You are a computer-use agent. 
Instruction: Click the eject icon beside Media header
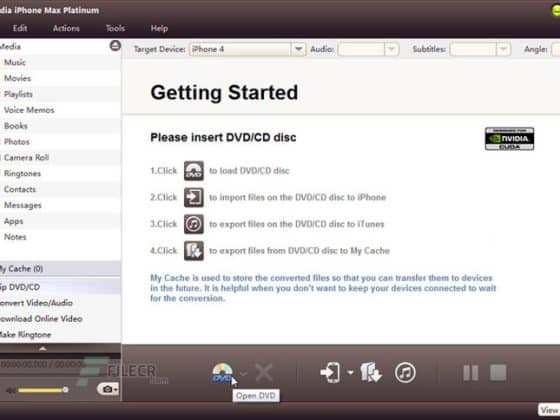[115, 46]
